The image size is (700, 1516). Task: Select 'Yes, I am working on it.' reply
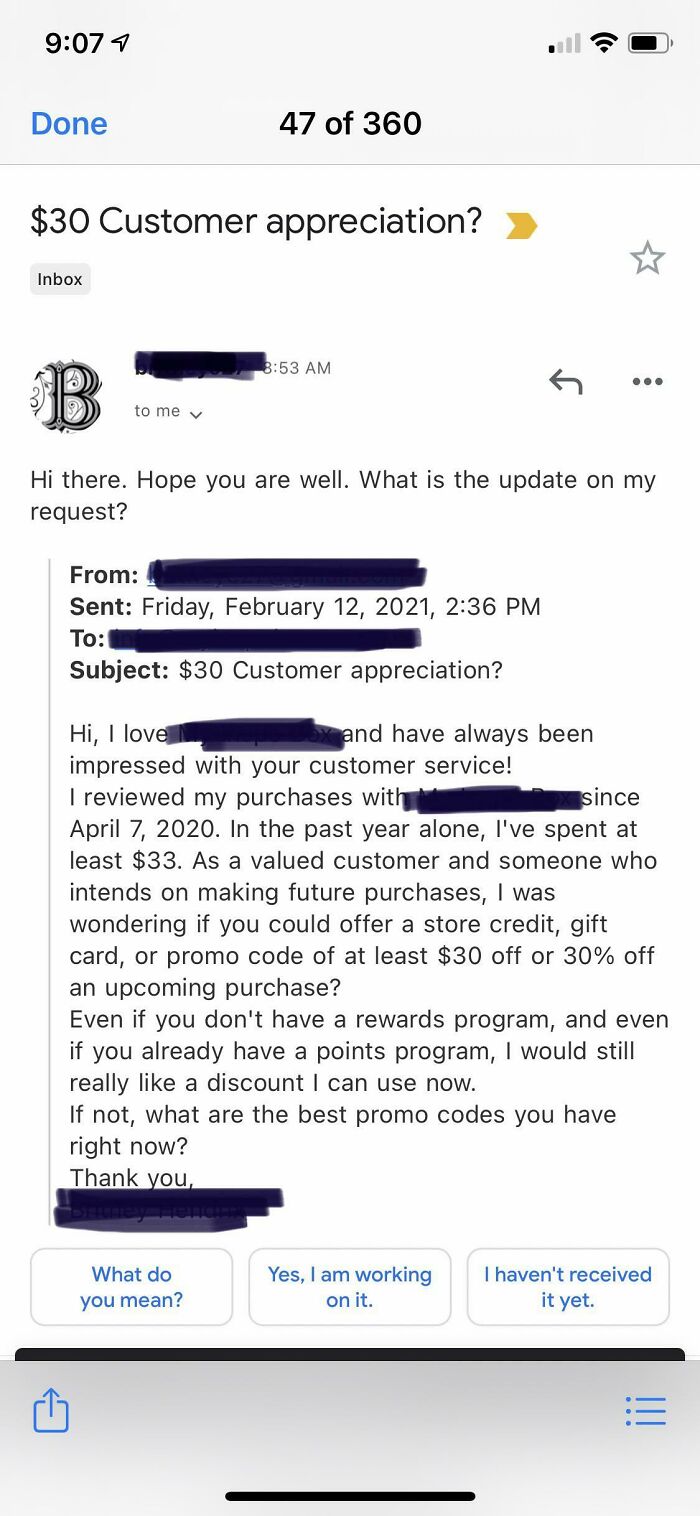pyautogui.click(x=350, y=1288)
